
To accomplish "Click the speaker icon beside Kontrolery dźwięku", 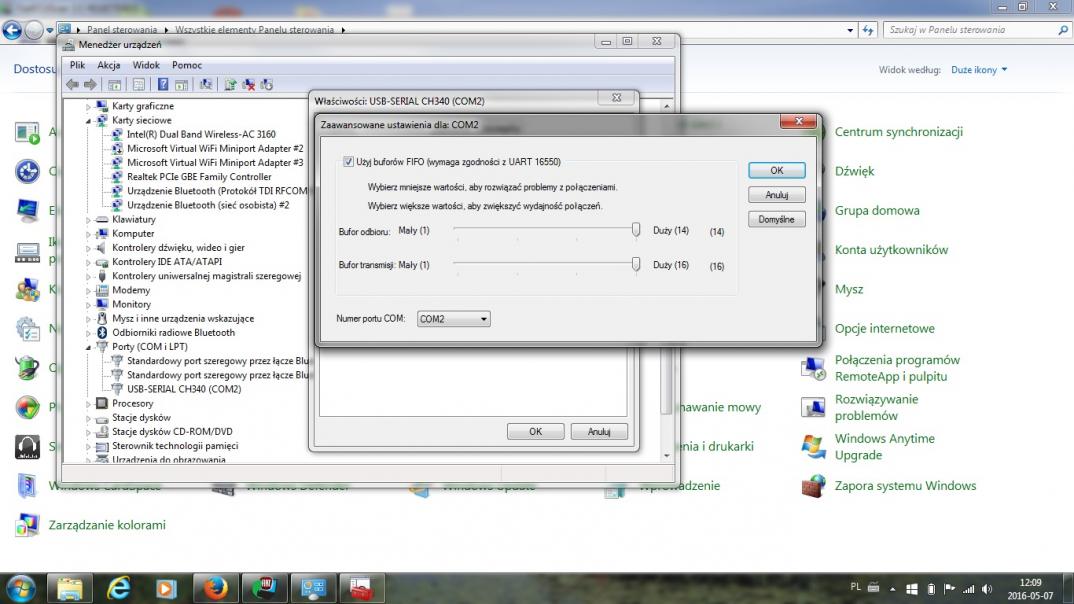I will tap(102, 248).
